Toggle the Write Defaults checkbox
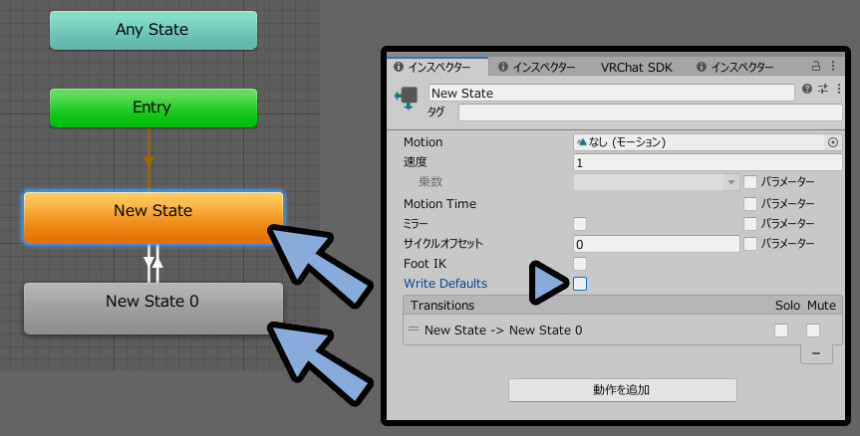 click(580, 284)
